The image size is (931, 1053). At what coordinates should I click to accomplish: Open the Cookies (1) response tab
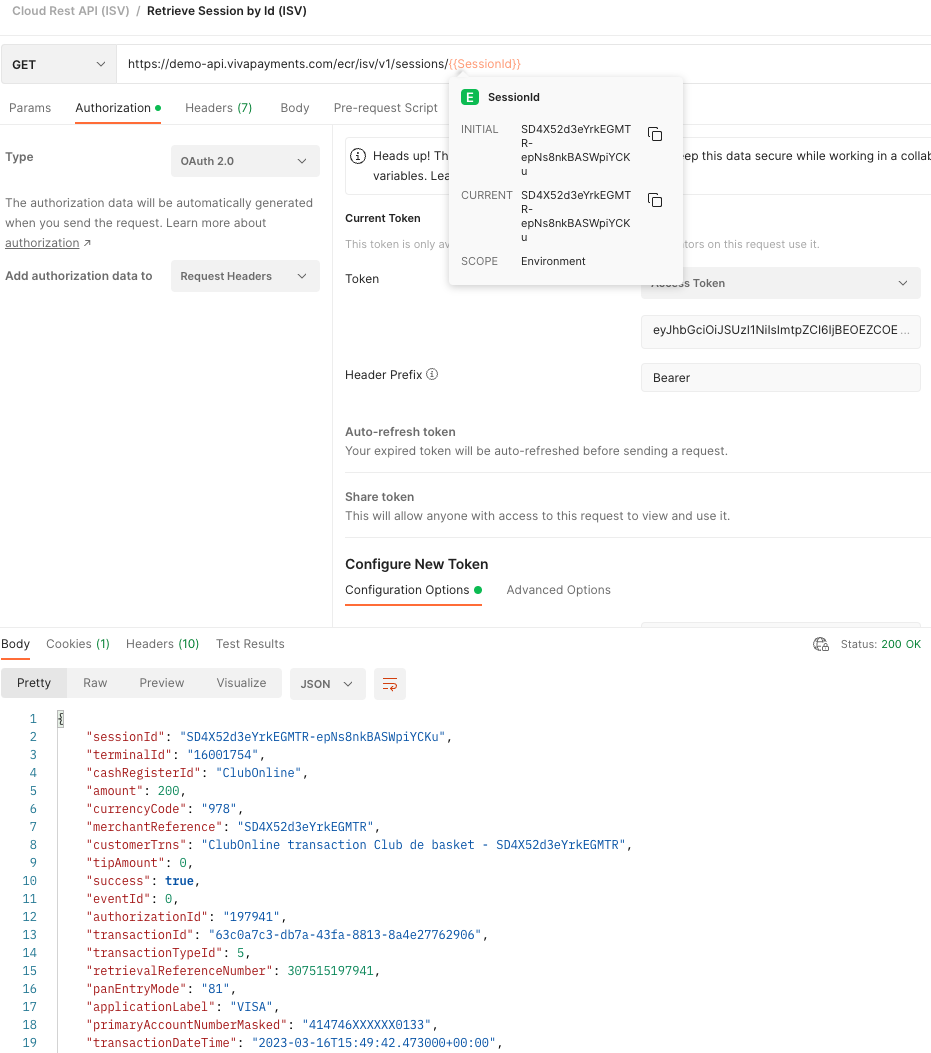coord(77,644)
